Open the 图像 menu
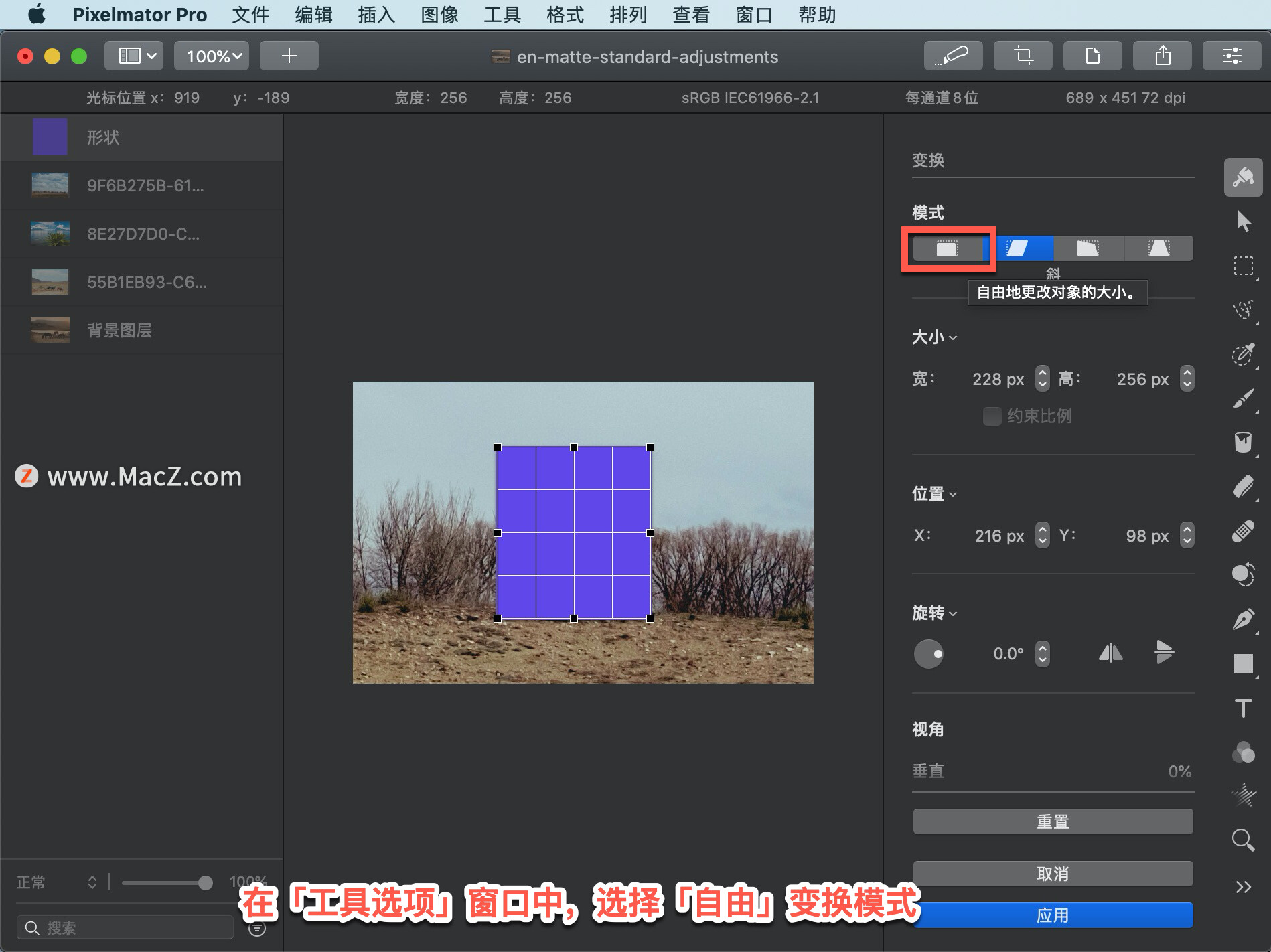The image size is (1271, 952). [x=439, y=15]
